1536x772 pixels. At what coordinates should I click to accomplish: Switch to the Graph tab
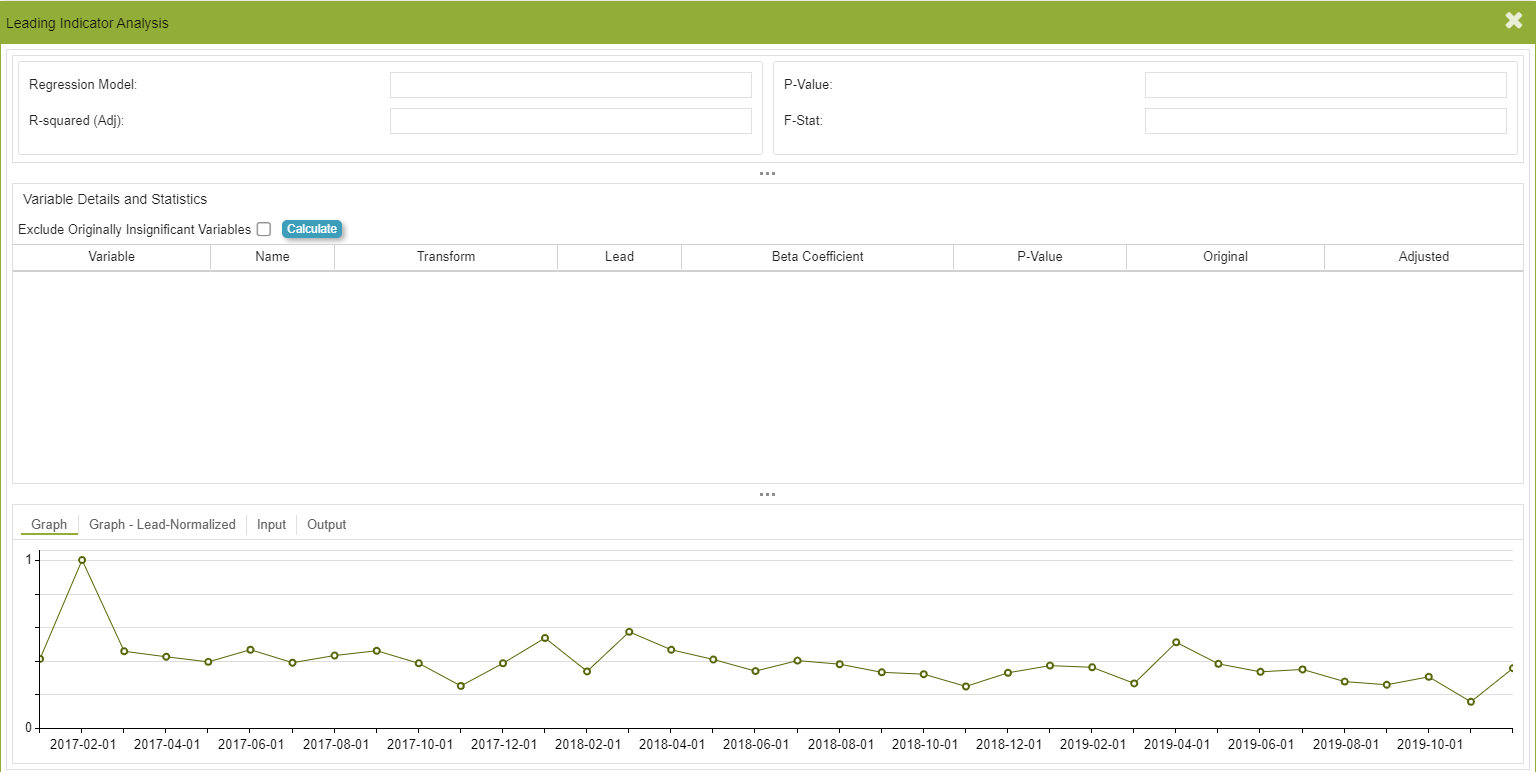coord(49,525)
